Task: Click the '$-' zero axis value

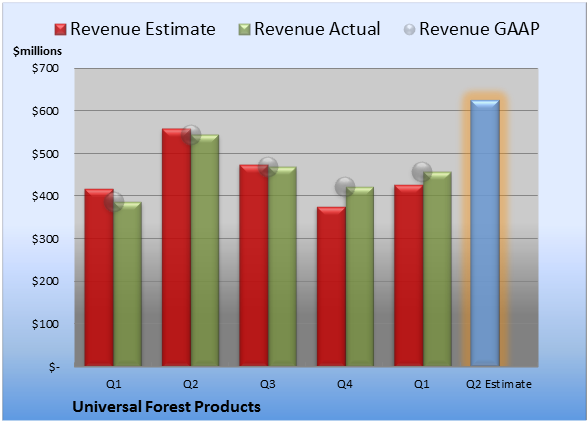Action: coord(54,367)
